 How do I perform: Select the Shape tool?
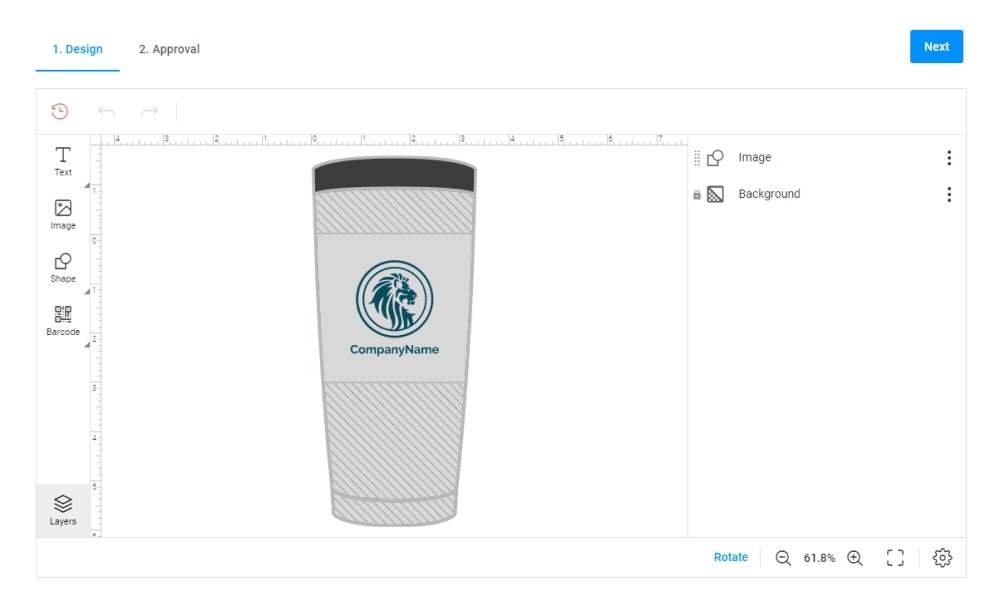click(x=62, y=268)
